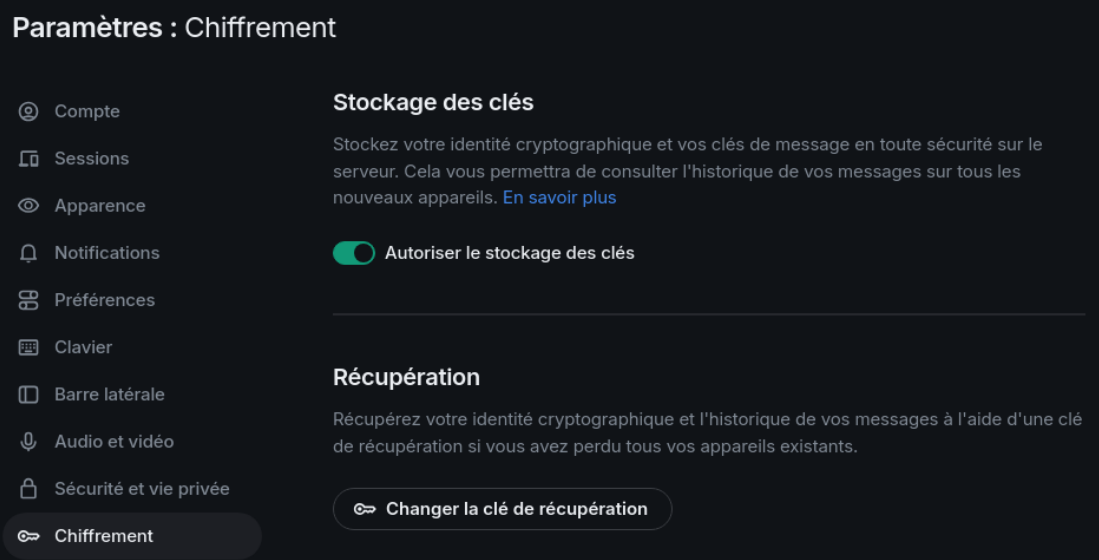Switch to the Sécurité et vie privée tab
This screenshot has height=560, width=1099.
(x=142, y=489)
